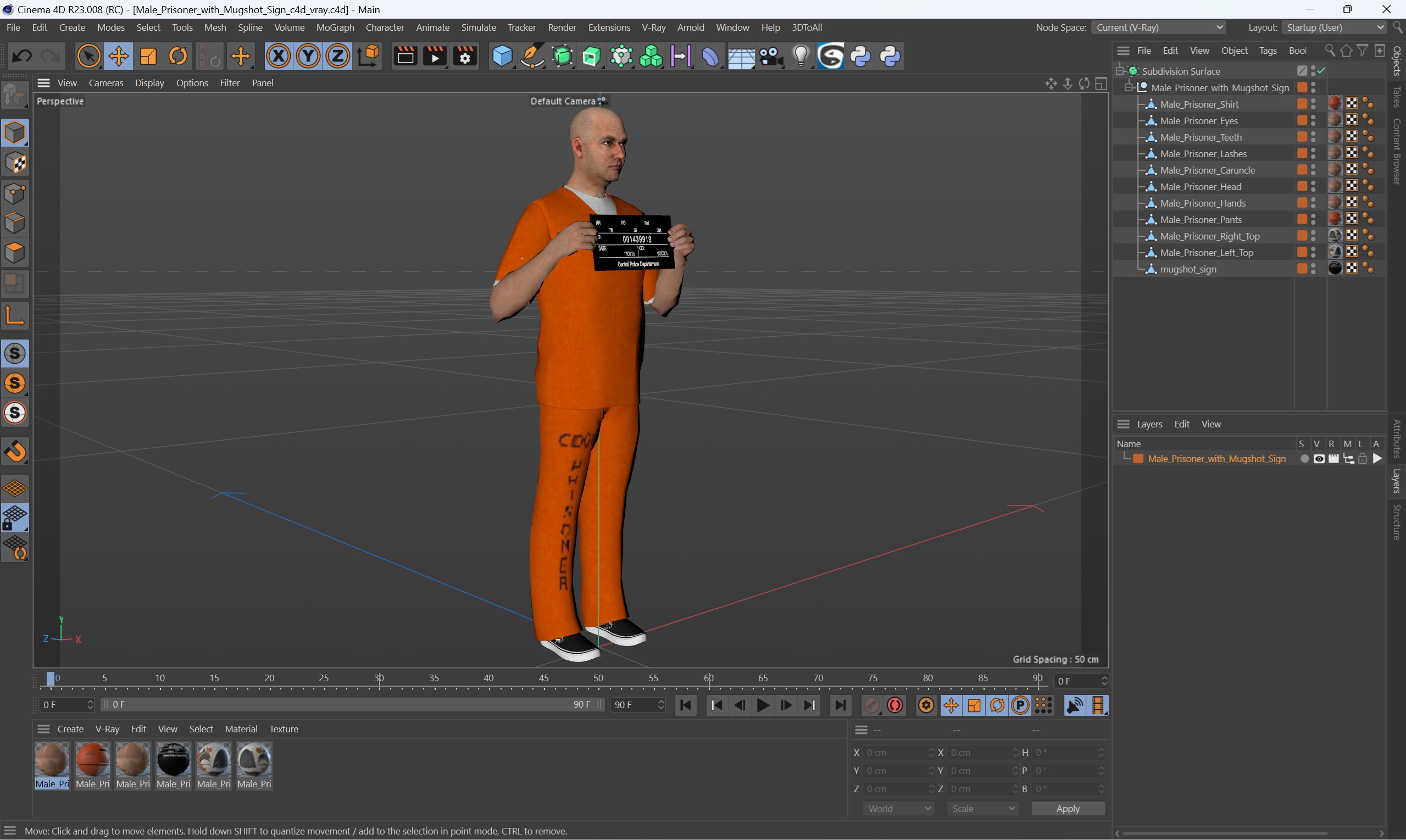Open the Simulate menu

coord(479,27)
